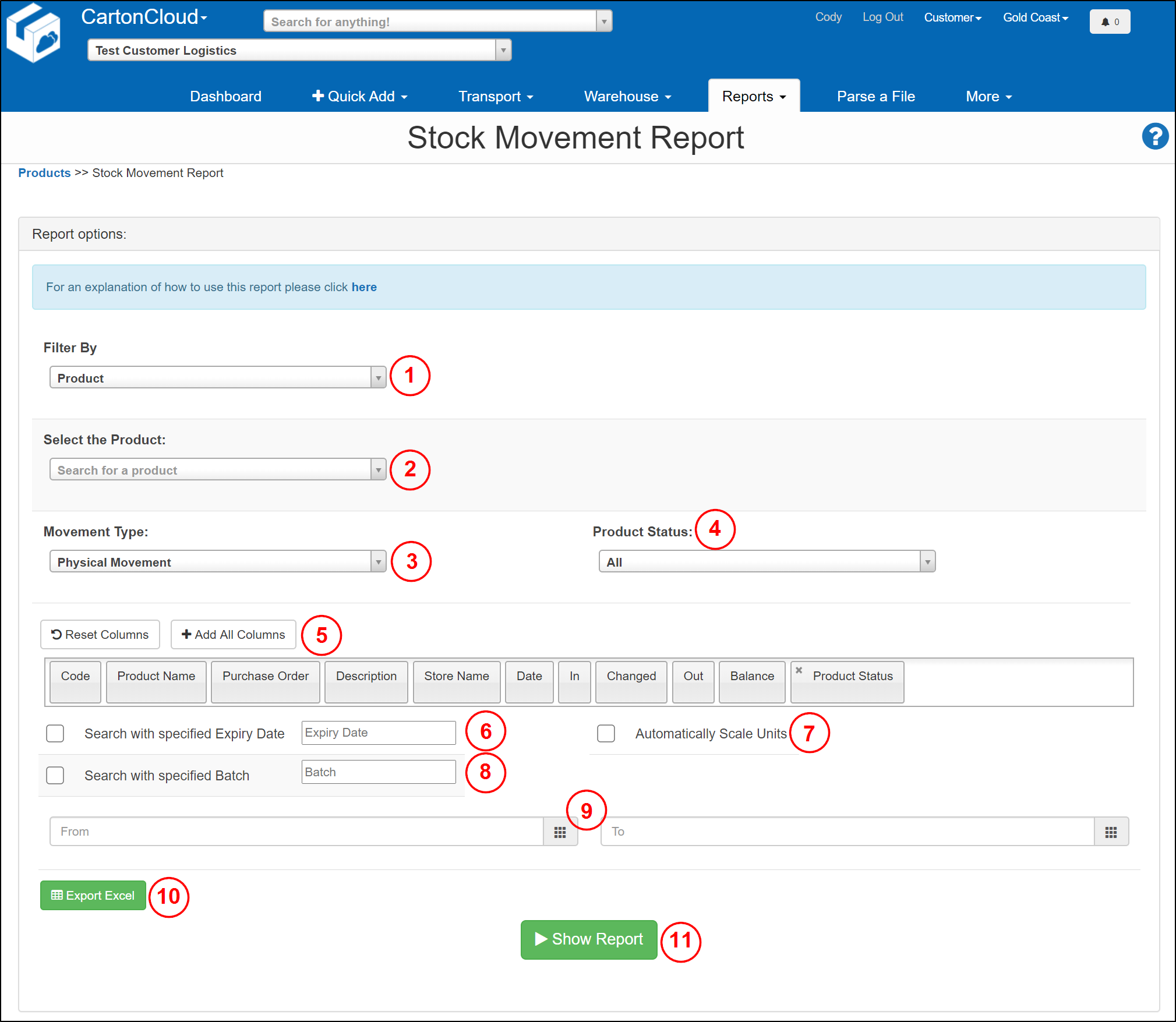
Task: Follow the 'here' explanation link
Action: tap(364, 287)
